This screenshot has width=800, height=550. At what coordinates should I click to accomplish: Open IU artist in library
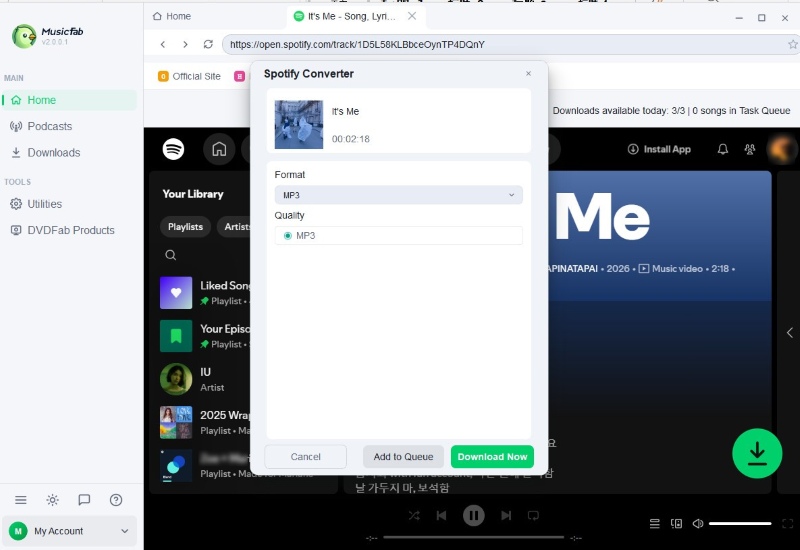pyautogui.click(x=206, y=379)
